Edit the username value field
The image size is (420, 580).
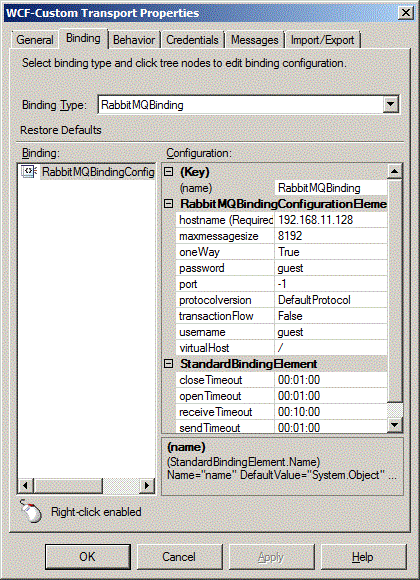click(331, 332)
